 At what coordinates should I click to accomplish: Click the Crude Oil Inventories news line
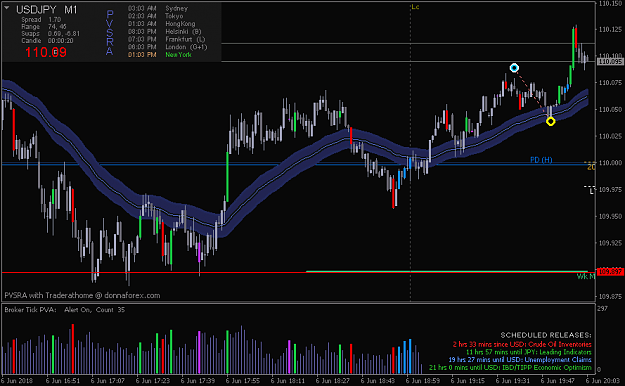[x=522, y=344]
